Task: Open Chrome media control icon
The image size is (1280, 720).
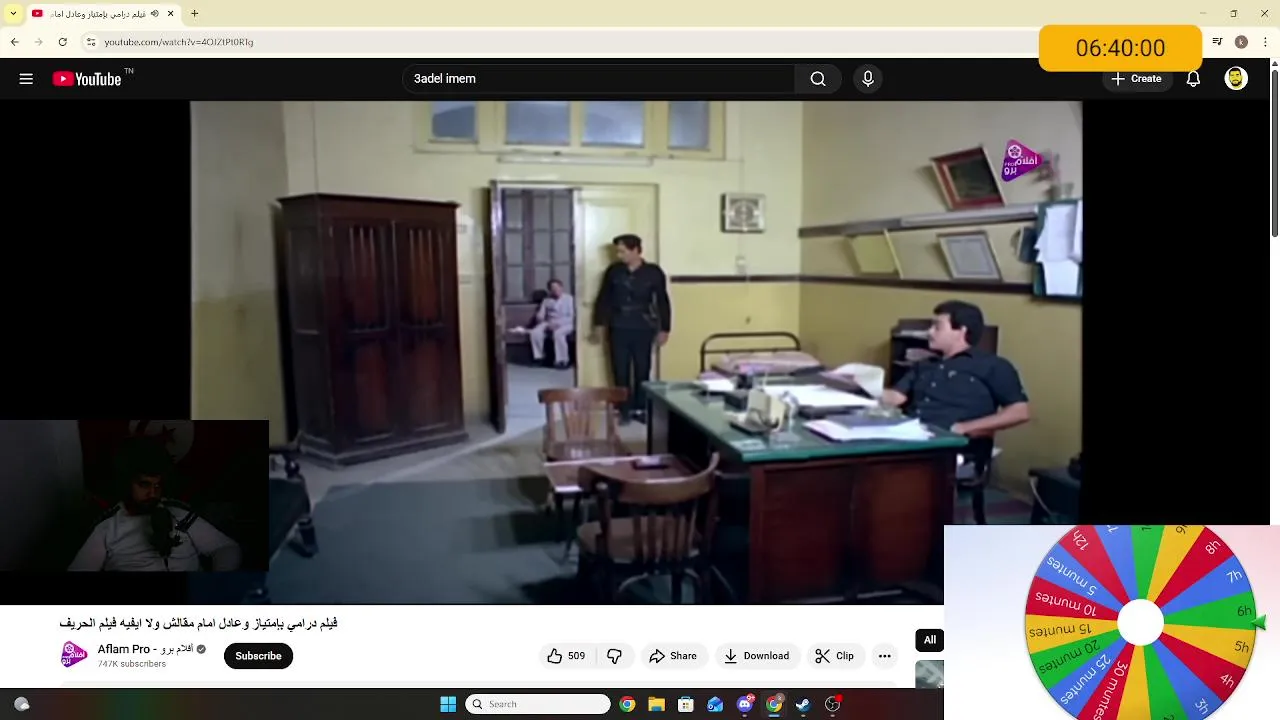Action: coord(1217,42)
